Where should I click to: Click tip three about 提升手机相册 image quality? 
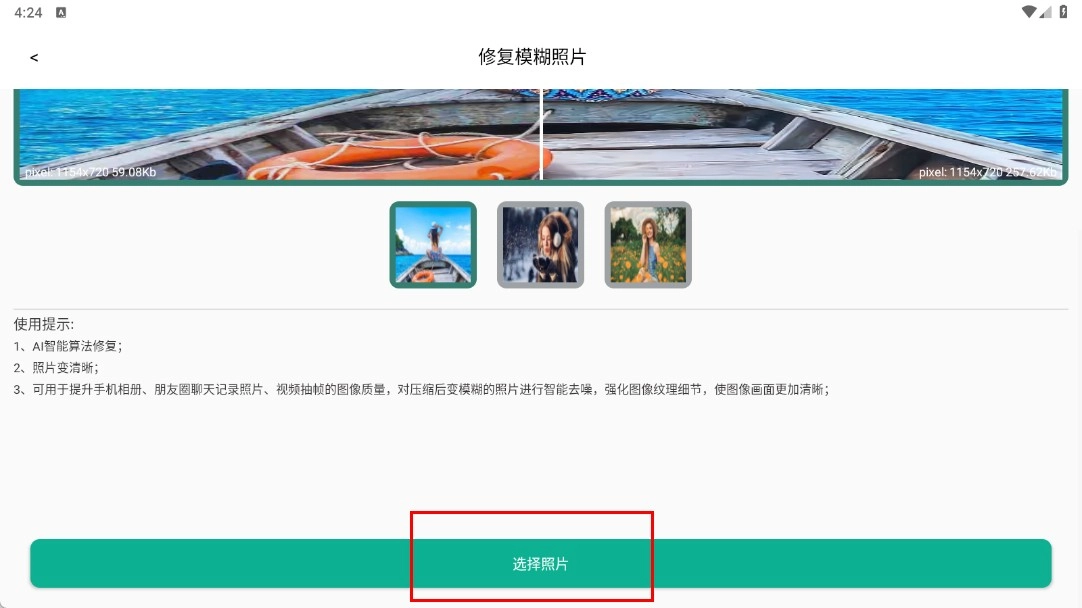[421, 389]
